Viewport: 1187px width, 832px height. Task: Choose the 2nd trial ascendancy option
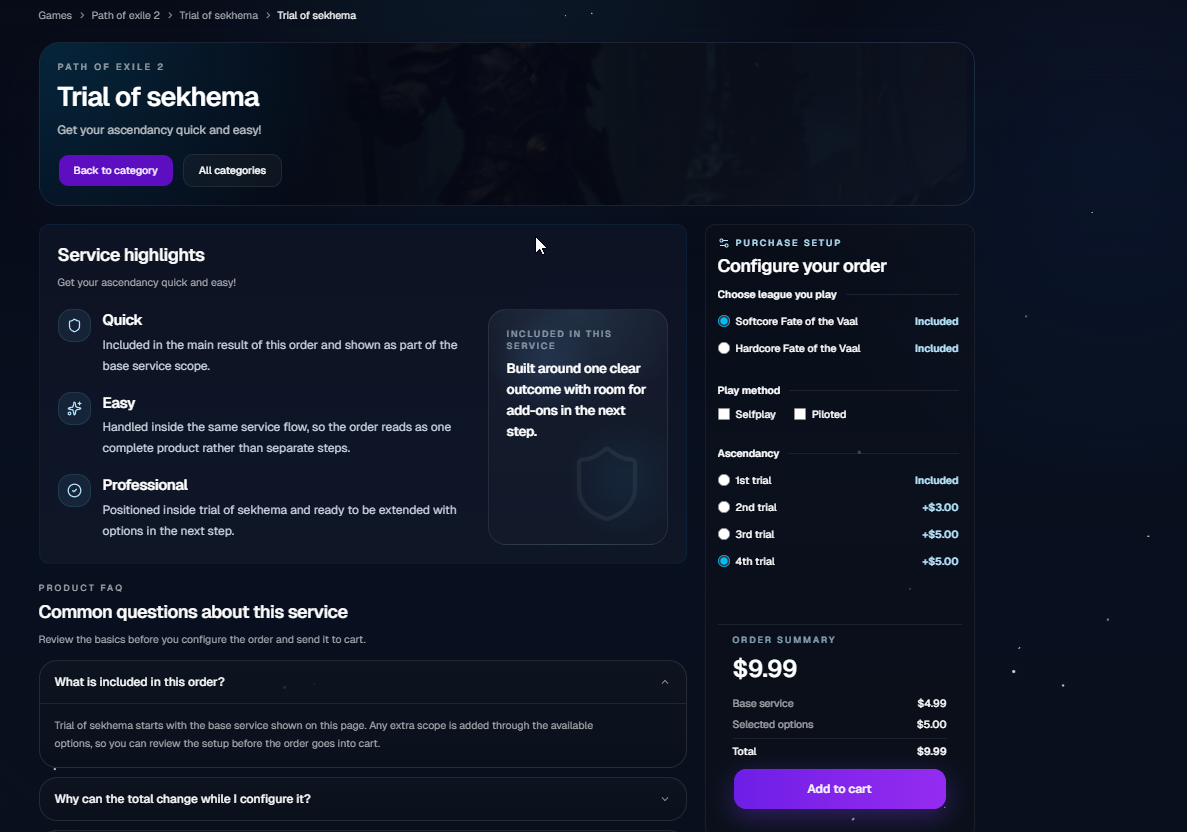(x=724, y=507)
